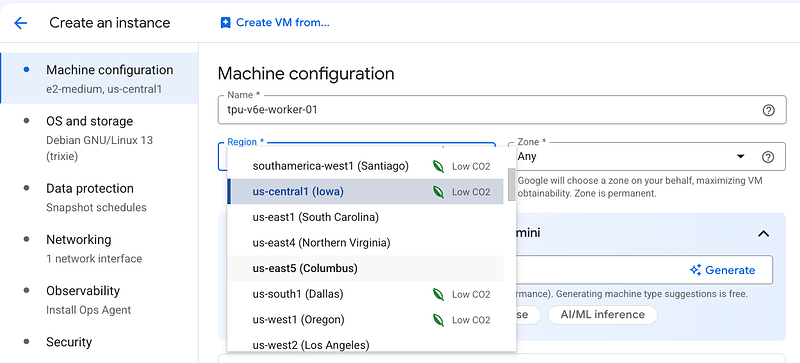Select us-west1 (Oregon) region

[x=365, y=320]
